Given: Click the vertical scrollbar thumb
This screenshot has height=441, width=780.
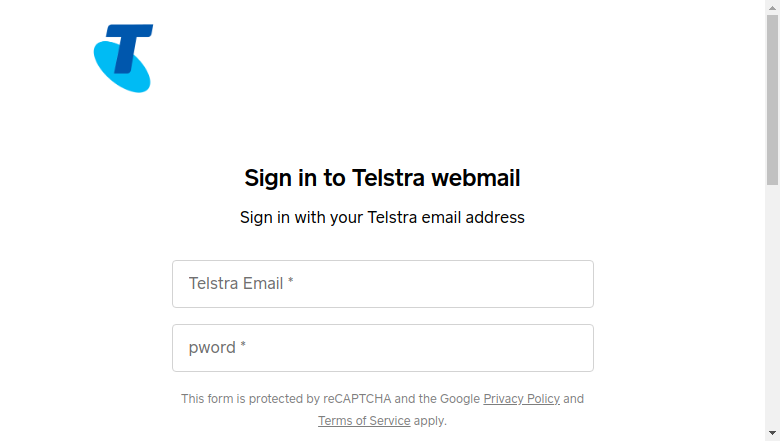Looking at the screenshot, I should coord(772,99).
